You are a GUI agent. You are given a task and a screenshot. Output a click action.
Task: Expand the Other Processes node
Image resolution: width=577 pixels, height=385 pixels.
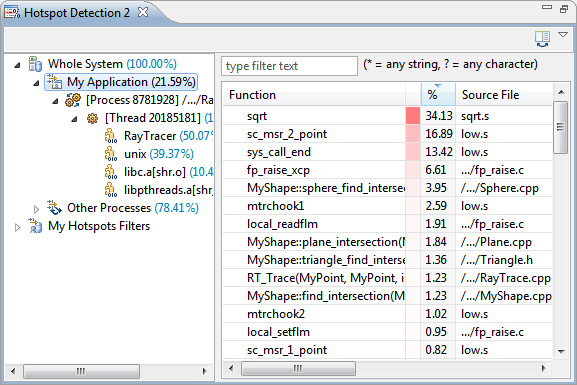(x=36, y=209)
